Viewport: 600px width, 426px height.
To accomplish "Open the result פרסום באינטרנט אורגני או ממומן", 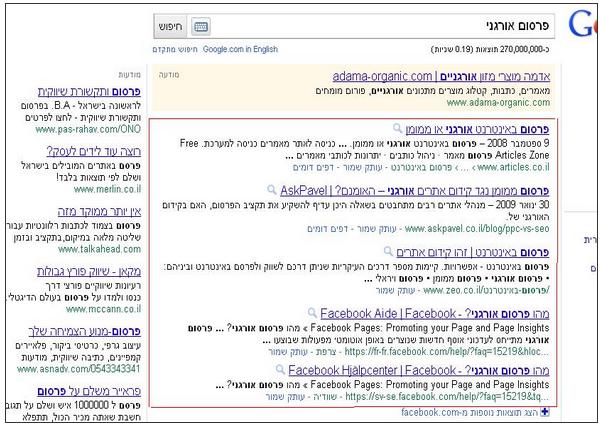I will point(477,129).
